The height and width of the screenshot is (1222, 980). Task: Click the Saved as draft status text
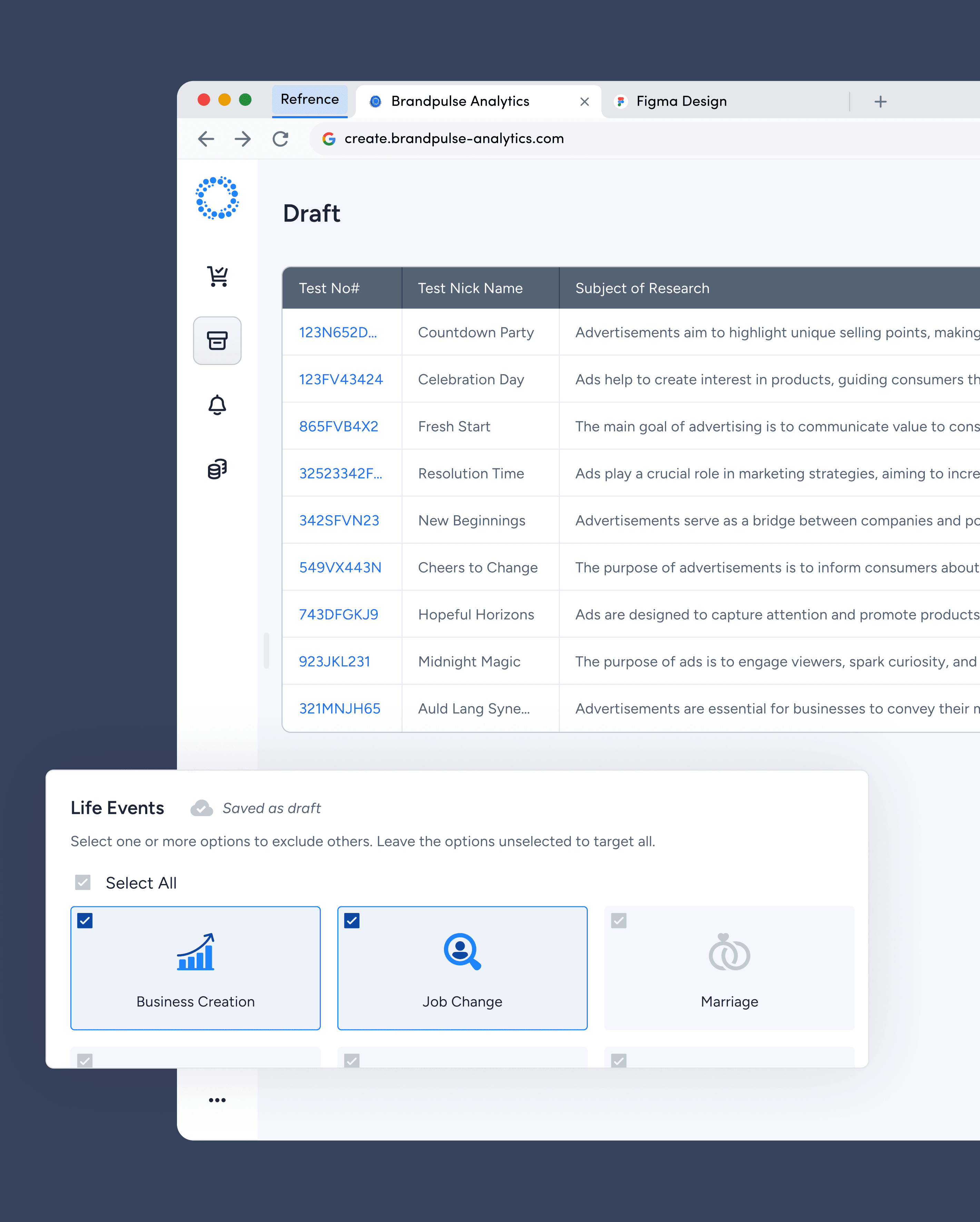click(x=271, y=808)
